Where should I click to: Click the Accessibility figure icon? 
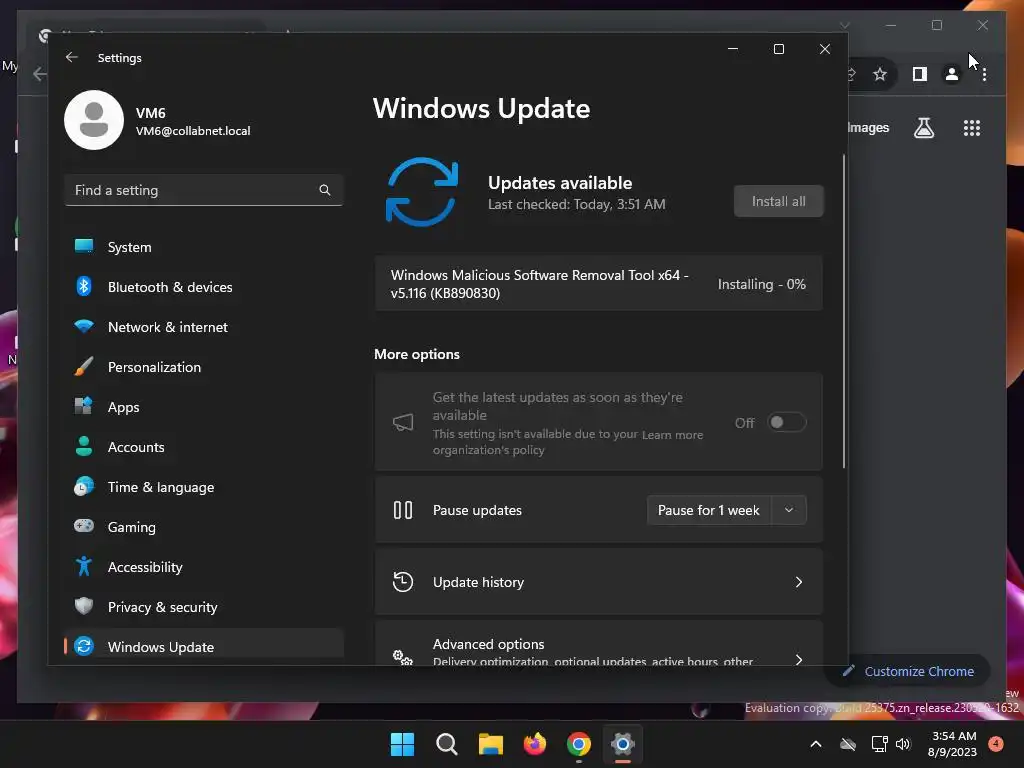84,566
